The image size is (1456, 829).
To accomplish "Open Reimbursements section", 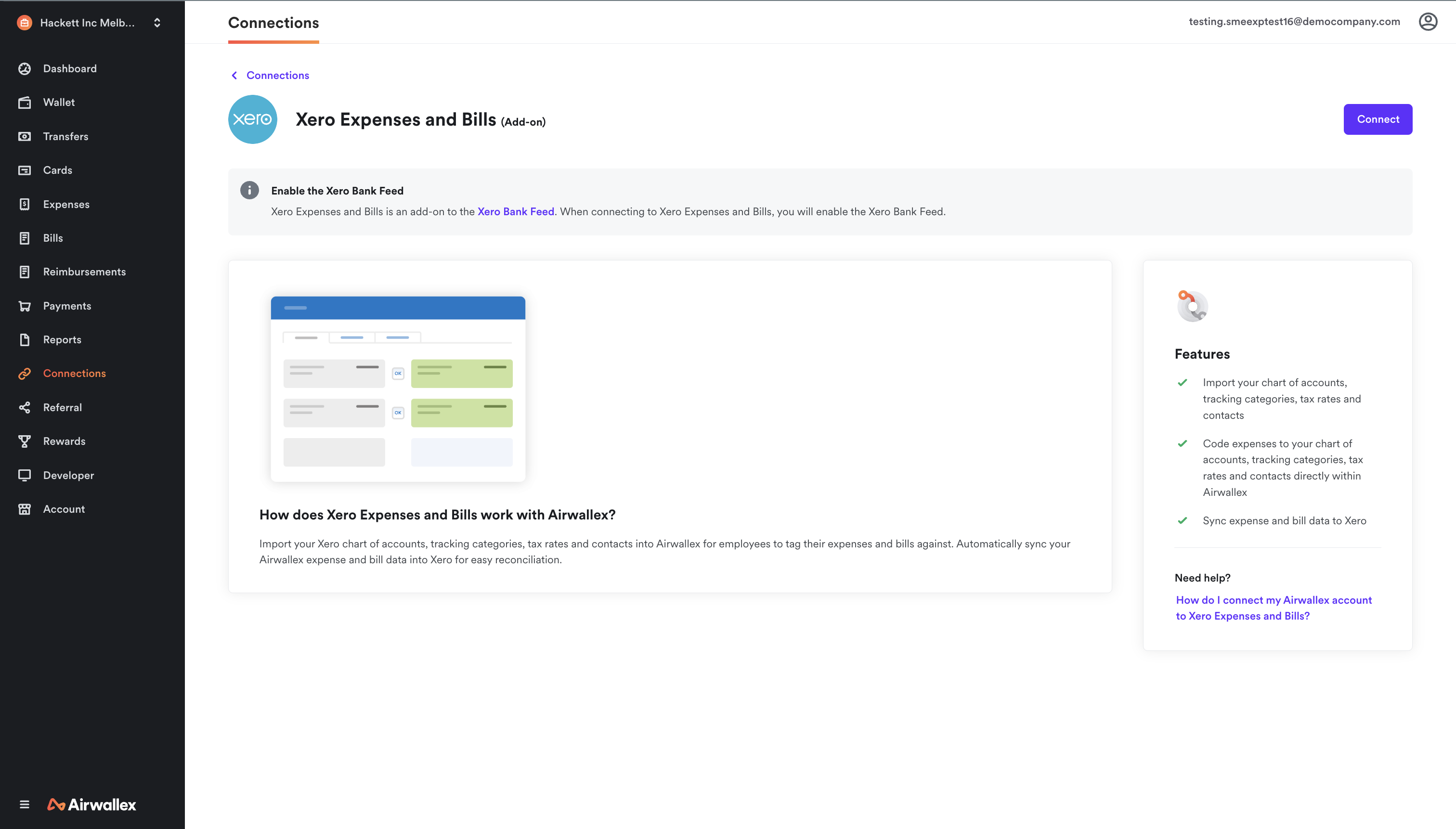I will (x=84, y=272).
